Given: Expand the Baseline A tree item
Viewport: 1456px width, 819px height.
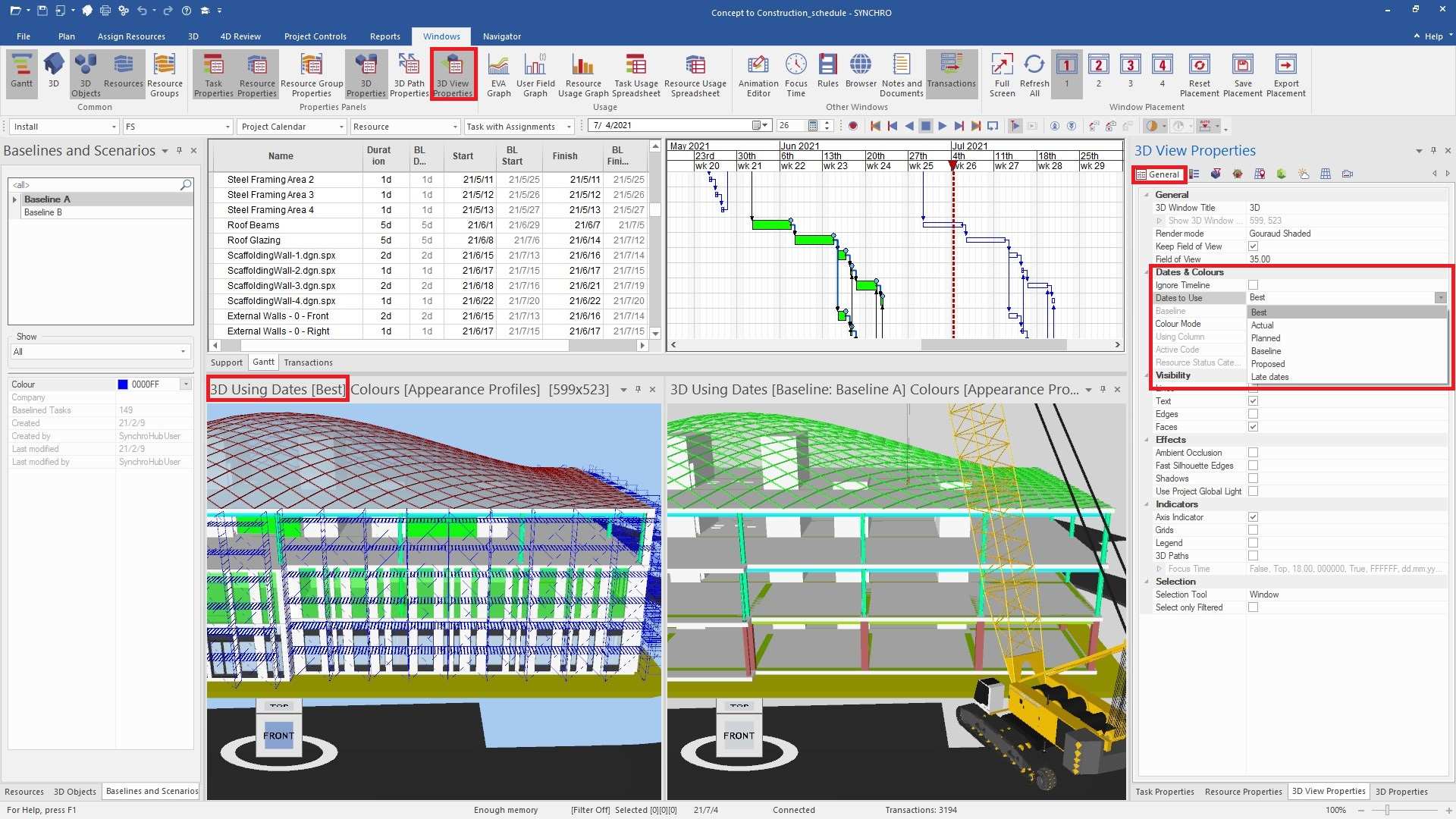Looking at the screenshot, I should coord(14,199).
